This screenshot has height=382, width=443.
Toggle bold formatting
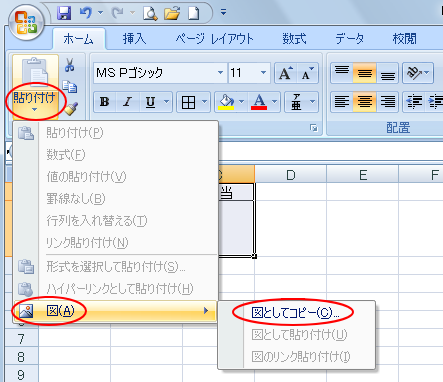click(105, 102)
